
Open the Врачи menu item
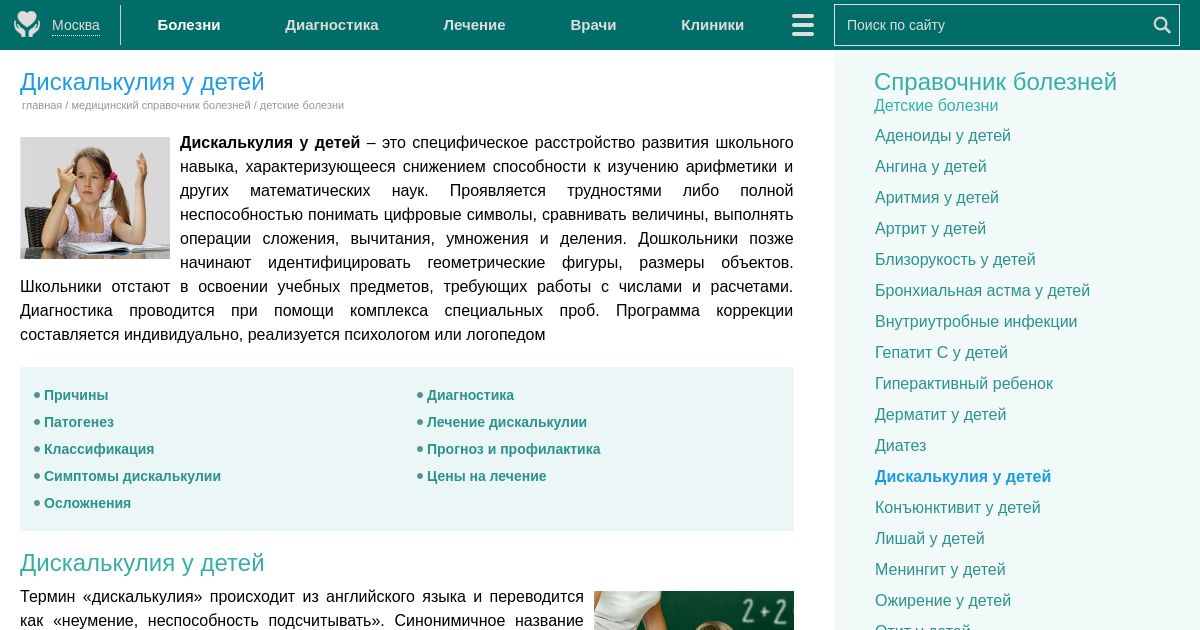(x=593, y=25)
